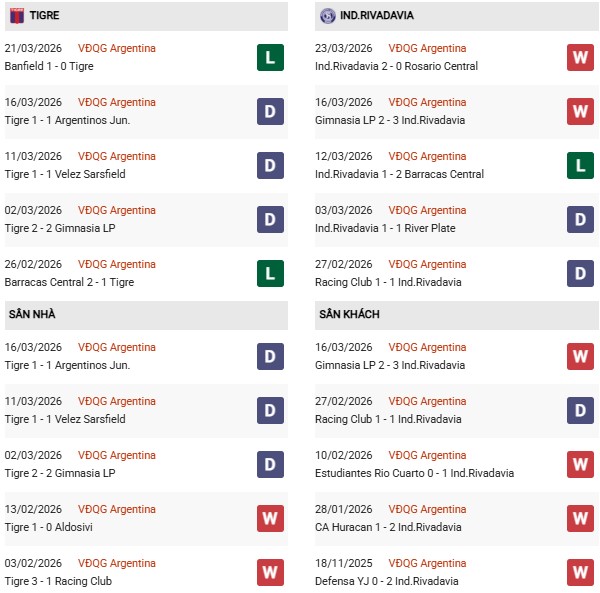
Task: Click the L badge for Ind.Rivadavia vs Barracas Central
Action: pos(580,165)
